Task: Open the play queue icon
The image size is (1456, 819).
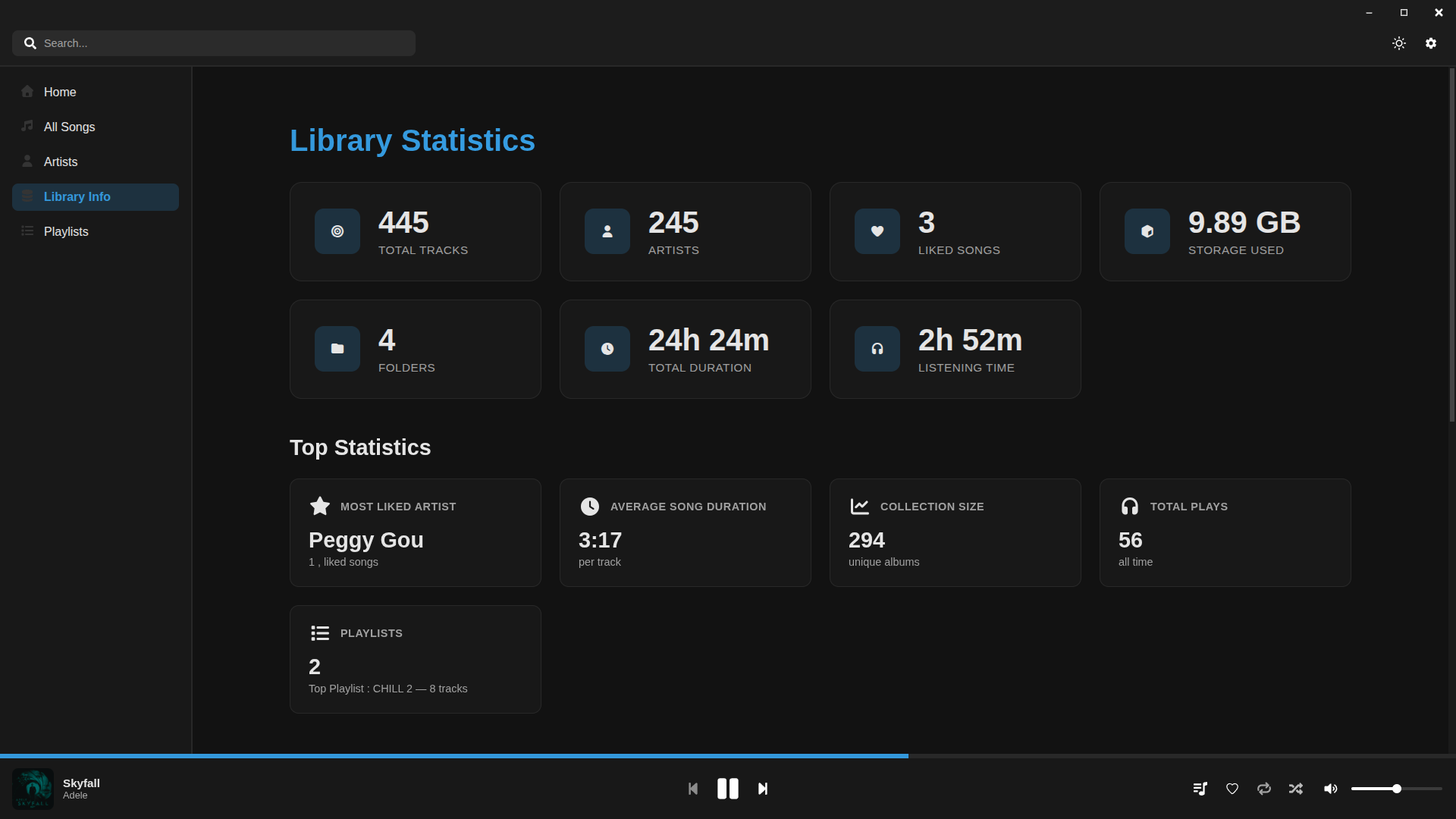Action: tap(1200, 789)
